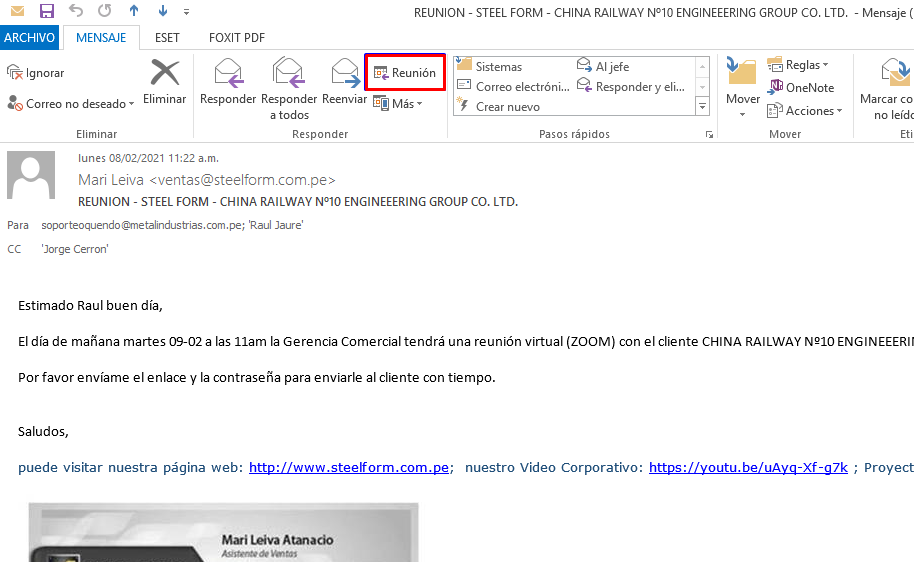Click the Eliminar X icon
The height and width of the screenshot is (562, 914).
pyautogui.click(x=164, y=73)
